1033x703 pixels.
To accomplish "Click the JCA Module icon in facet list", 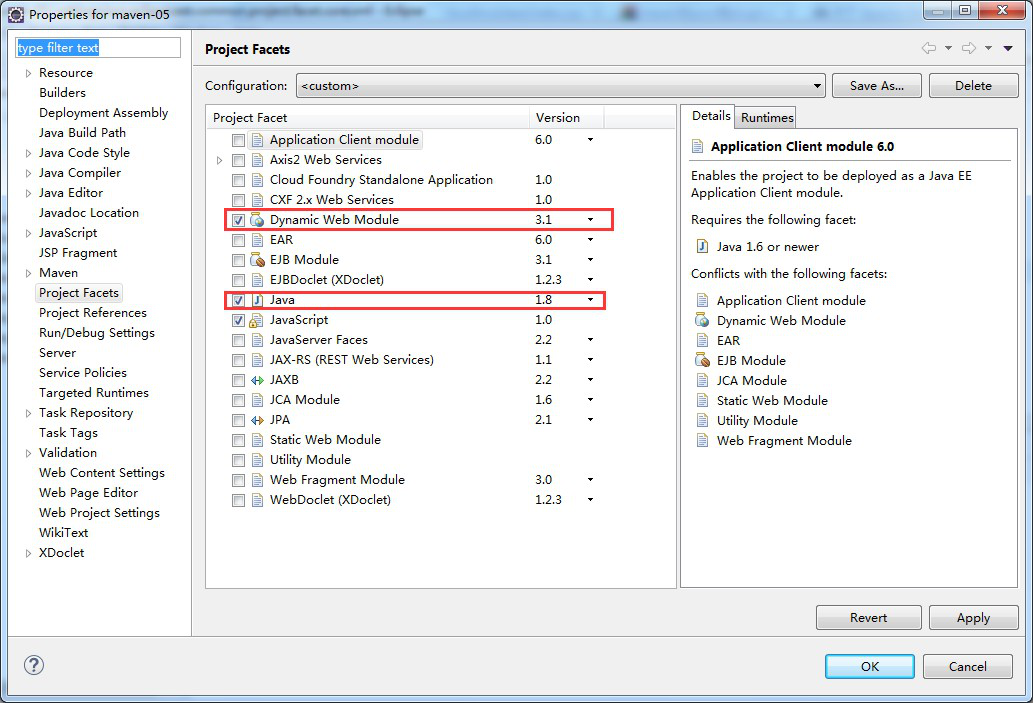I will tap(258, 401).
